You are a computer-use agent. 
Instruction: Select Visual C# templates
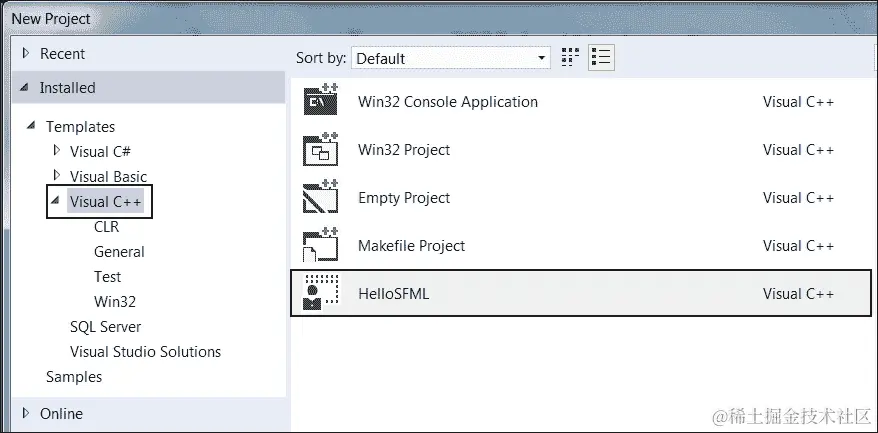[100, 151]
